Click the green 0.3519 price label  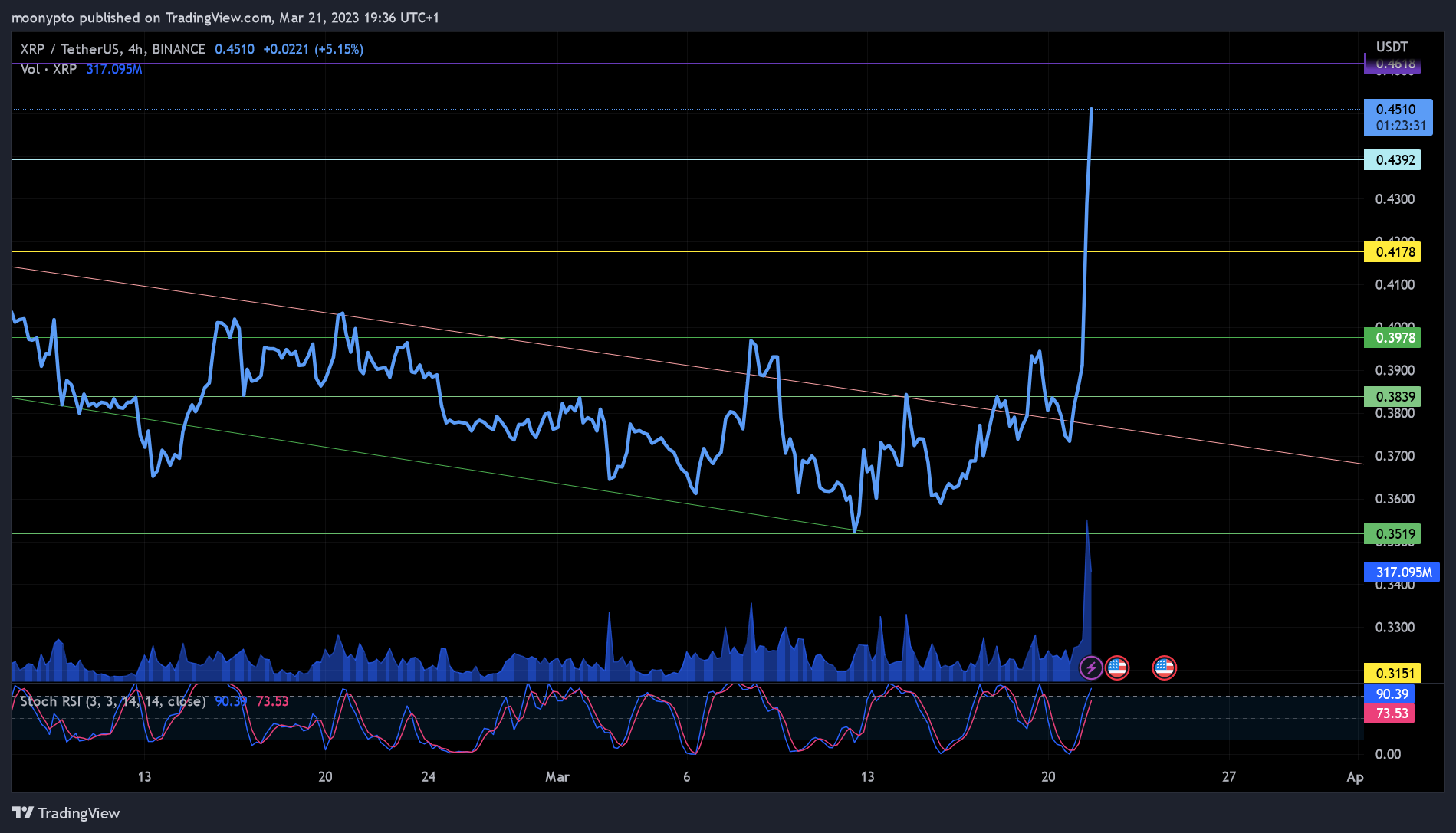tap(1392, 534)
